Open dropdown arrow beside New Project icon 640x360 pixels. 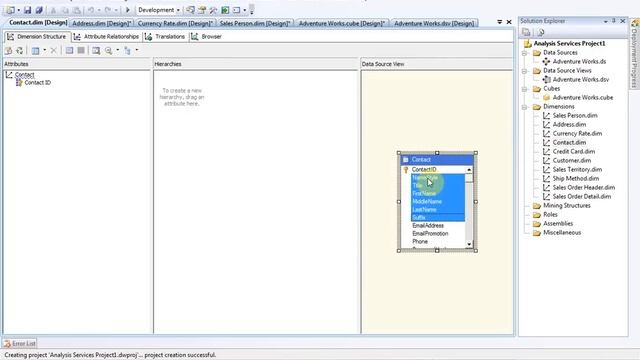pos(18,10)
